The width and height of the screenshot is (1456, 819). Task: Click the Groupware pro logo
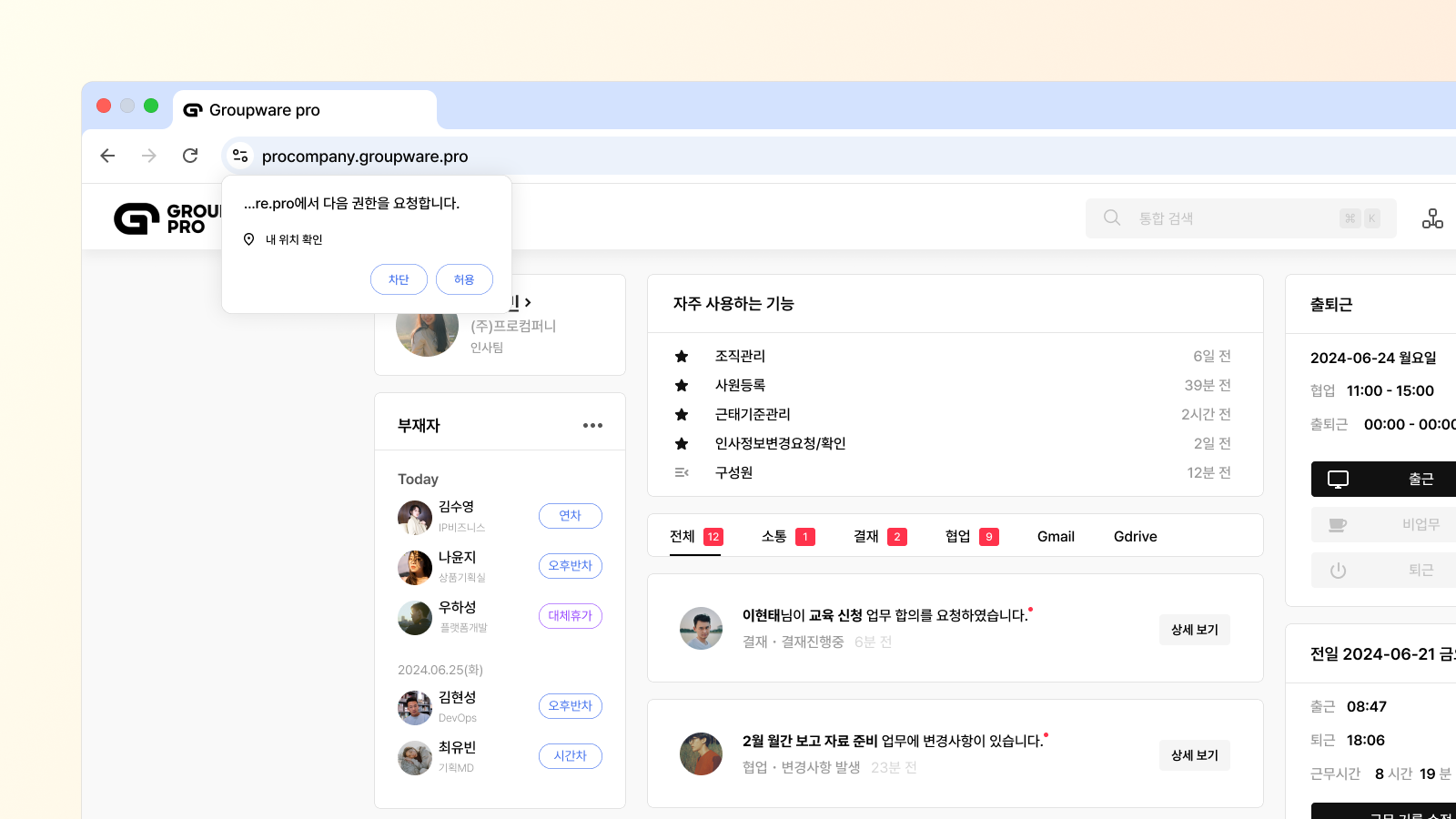point(169,218)
